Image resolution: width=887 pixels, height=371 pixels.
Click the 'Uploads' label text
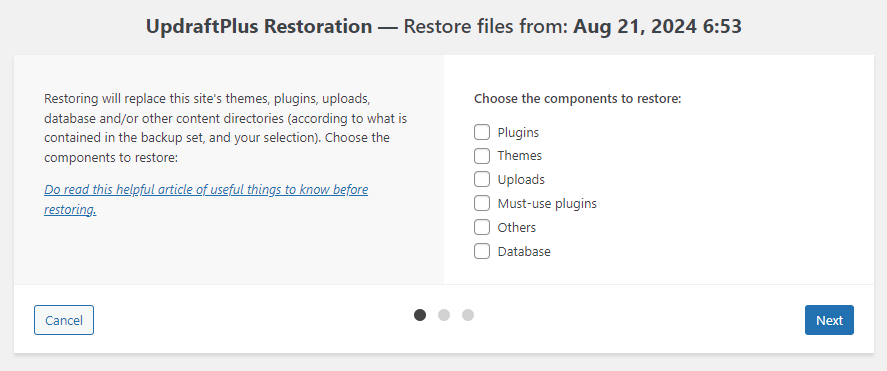[521, 179]
